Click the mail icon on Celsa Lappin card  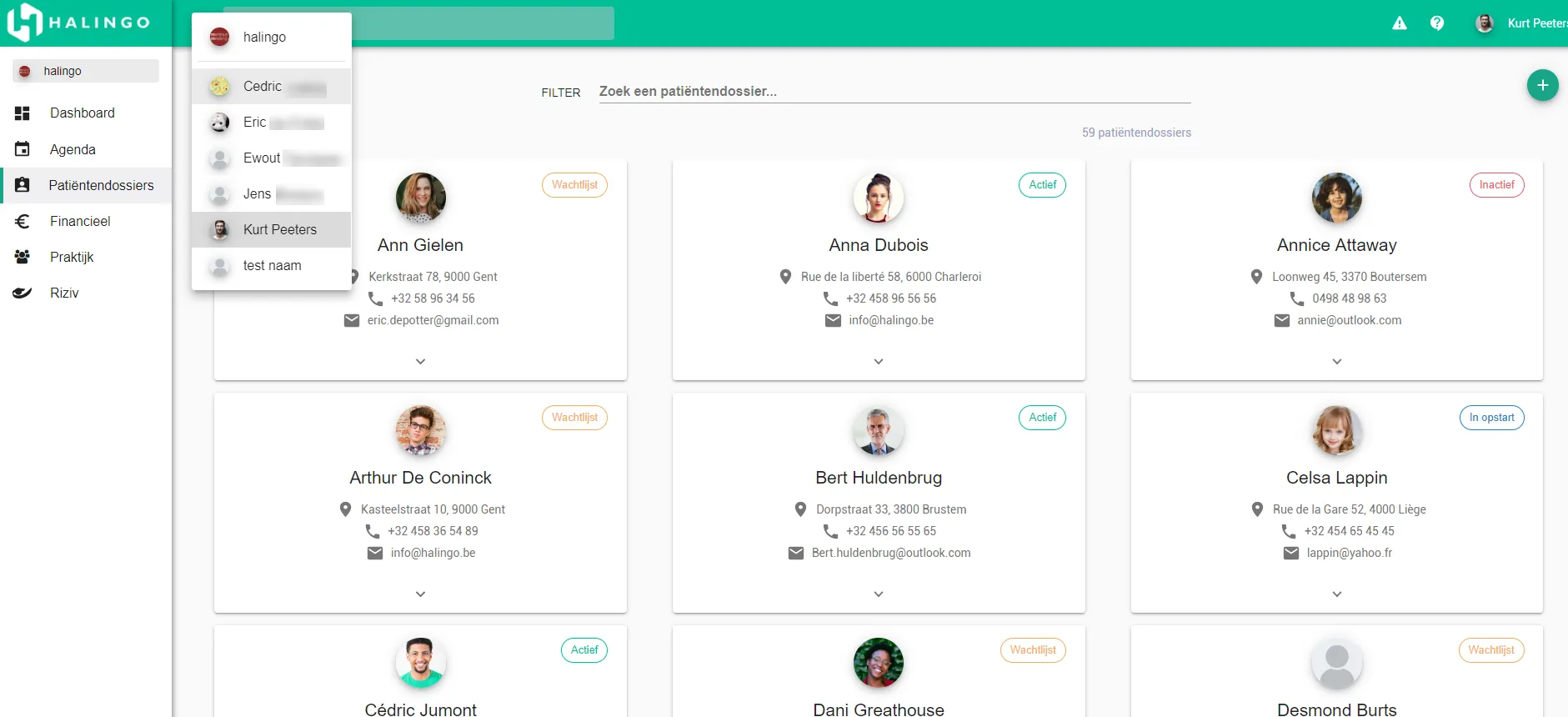pyautogui.click(x=1291, y=553)
